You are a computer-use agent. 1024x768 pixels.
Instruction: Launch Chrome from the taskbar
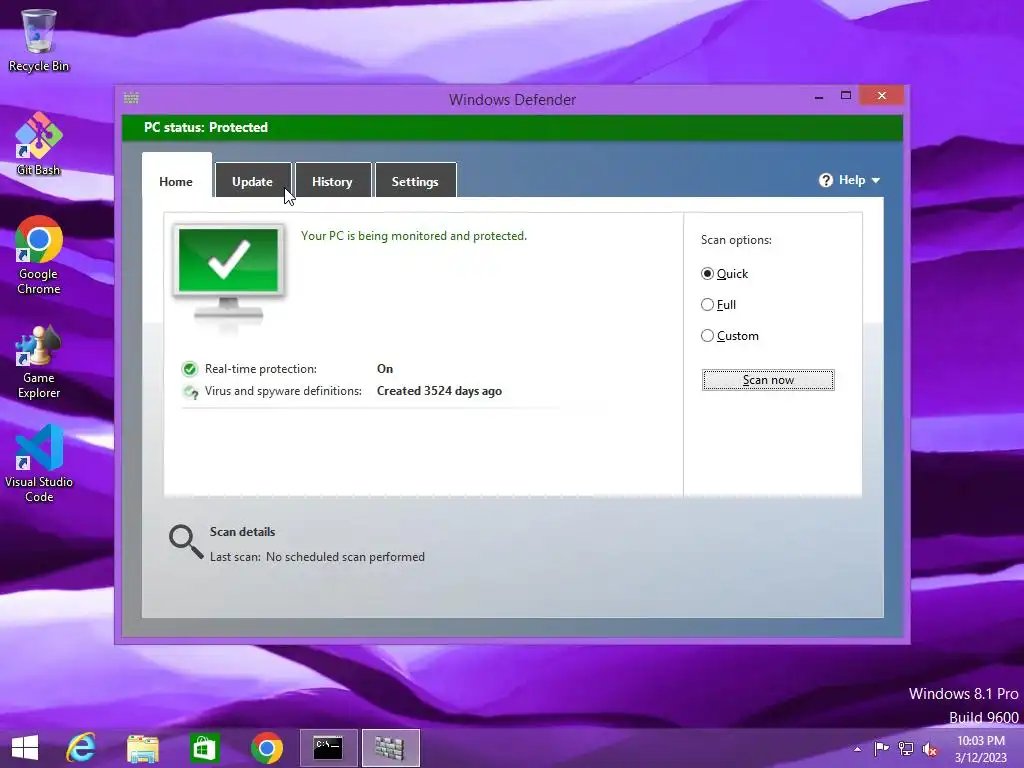tap(266, 748)
